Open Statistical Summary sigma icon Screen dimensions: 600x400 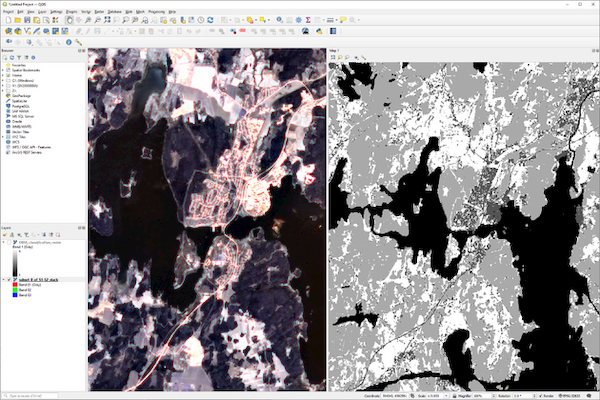pyautogui.click(x=308, y=20)
